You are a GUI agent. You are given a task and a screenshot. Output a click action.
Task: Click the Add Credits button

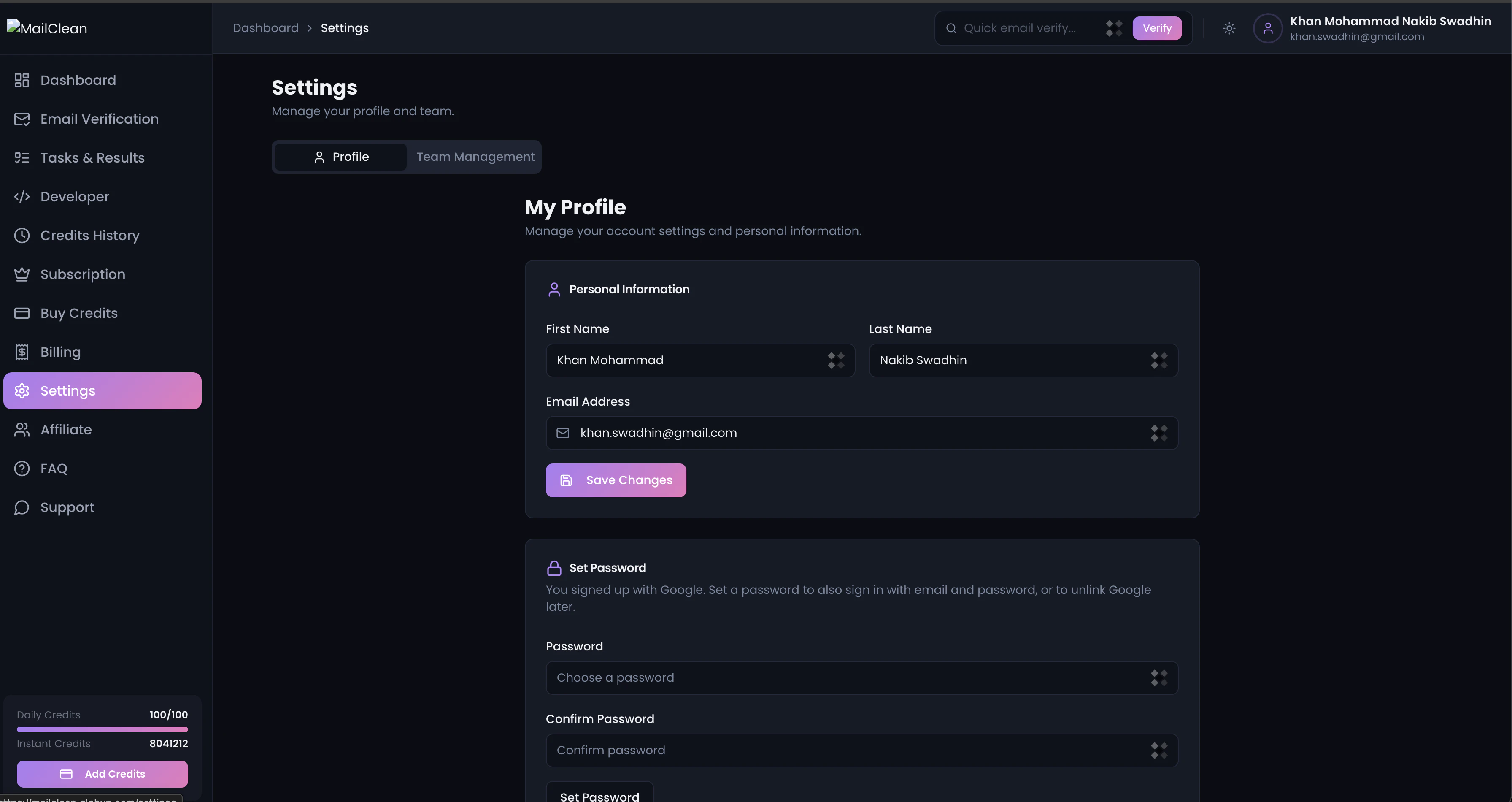pos(102,774)
